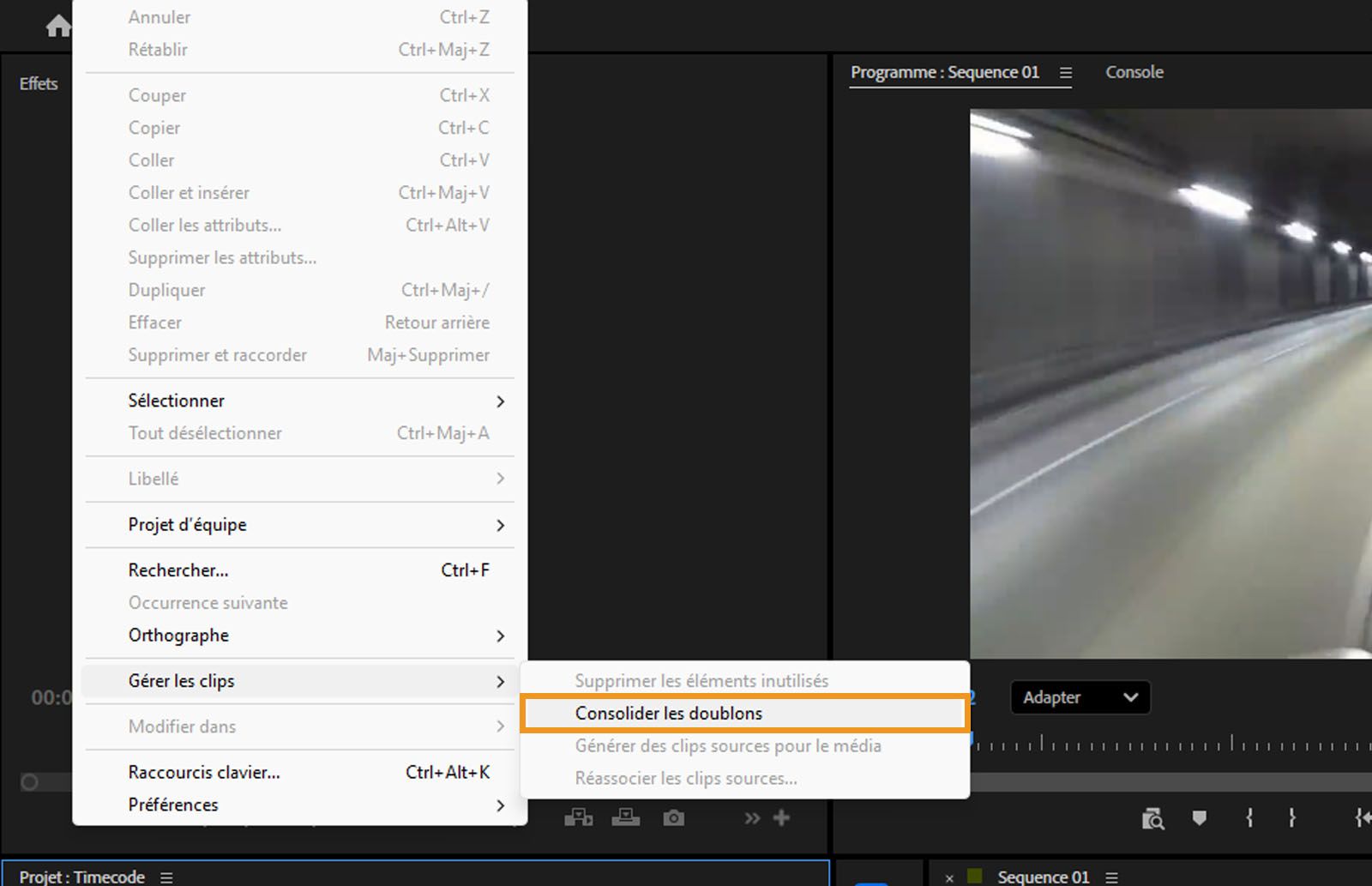The height and width of the screenshot is (886, 1372).
Task: Expand the Orthographe submenu
Action: tap(300, 636)
